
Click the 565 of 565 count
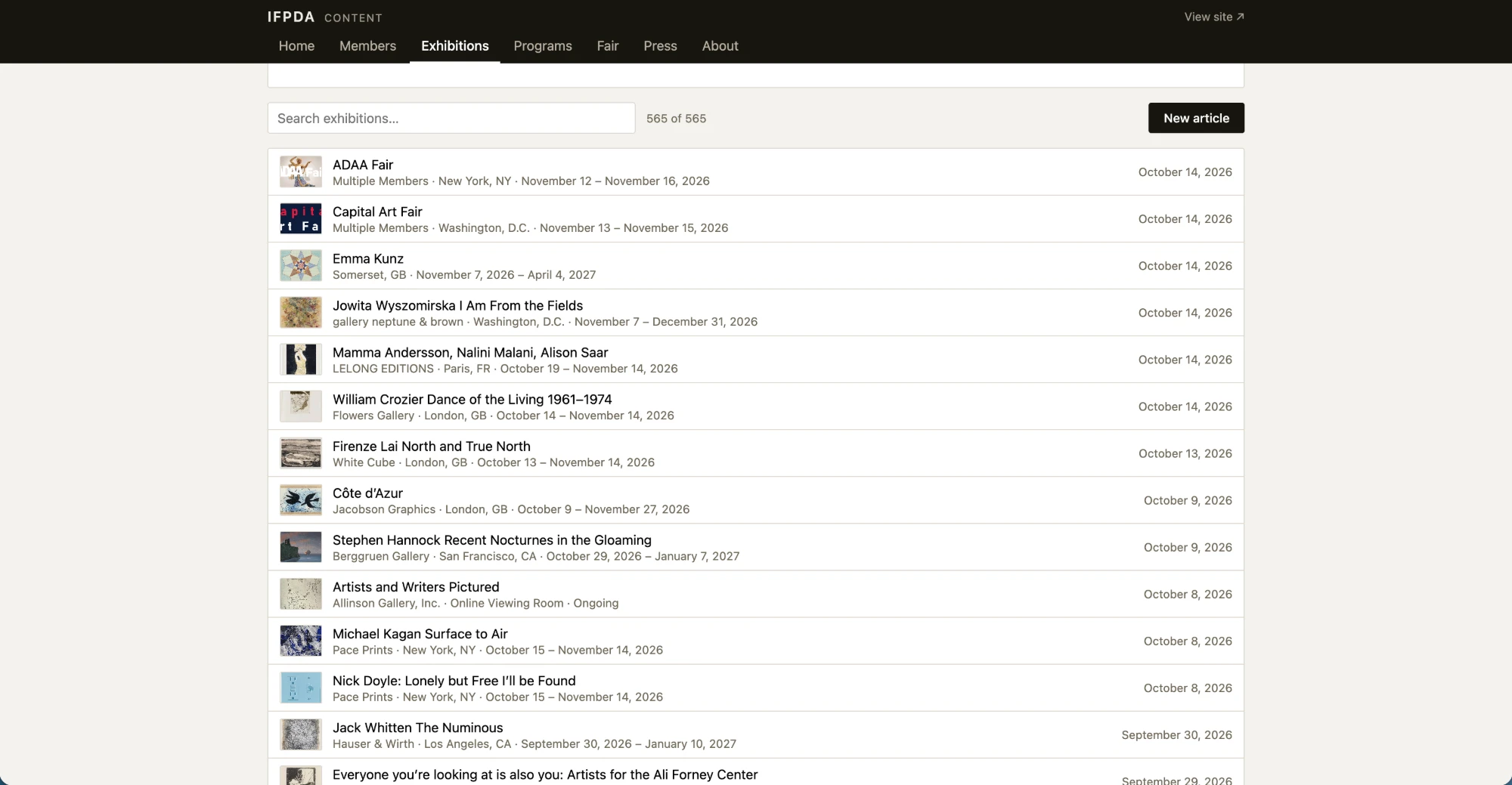(x=676, y=118)
